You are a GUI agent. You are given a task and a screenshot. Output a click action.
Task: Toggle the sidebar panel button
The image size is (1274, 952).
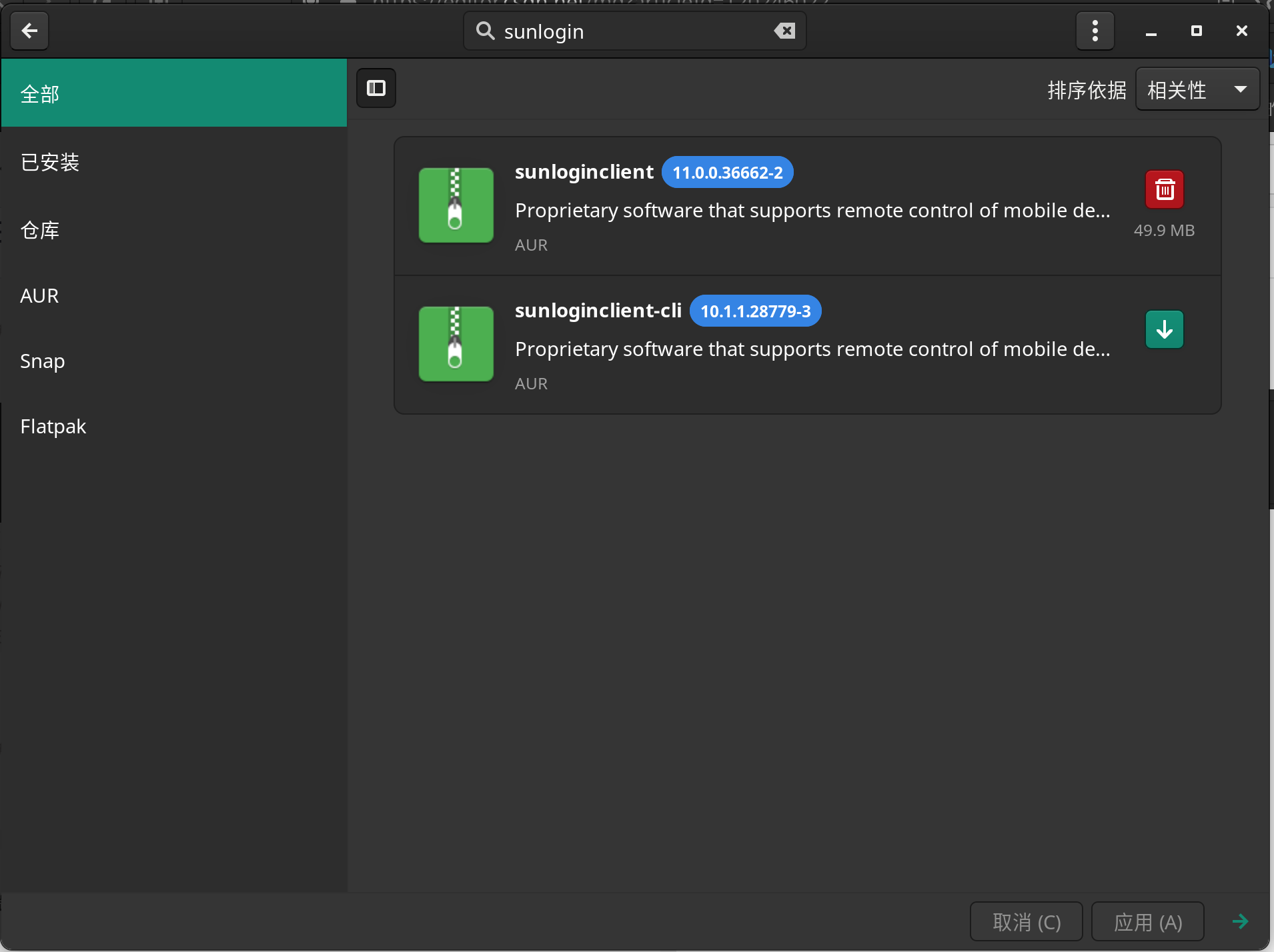[x=376, y=88]
